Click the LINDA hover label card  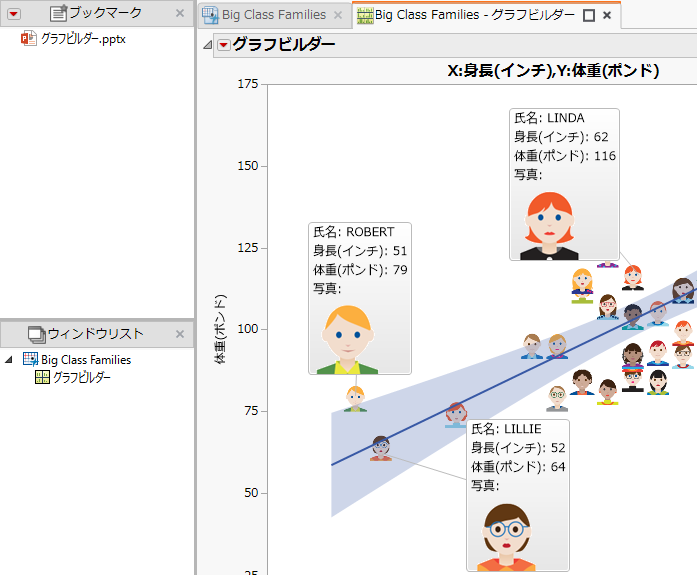pos(564,184)
